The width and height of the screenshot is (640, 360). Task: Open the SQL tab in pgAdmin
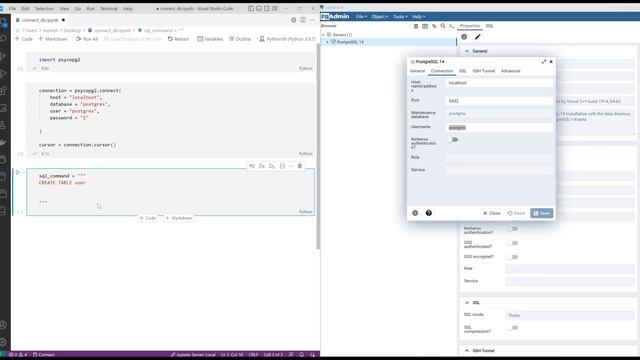(489, 26)
